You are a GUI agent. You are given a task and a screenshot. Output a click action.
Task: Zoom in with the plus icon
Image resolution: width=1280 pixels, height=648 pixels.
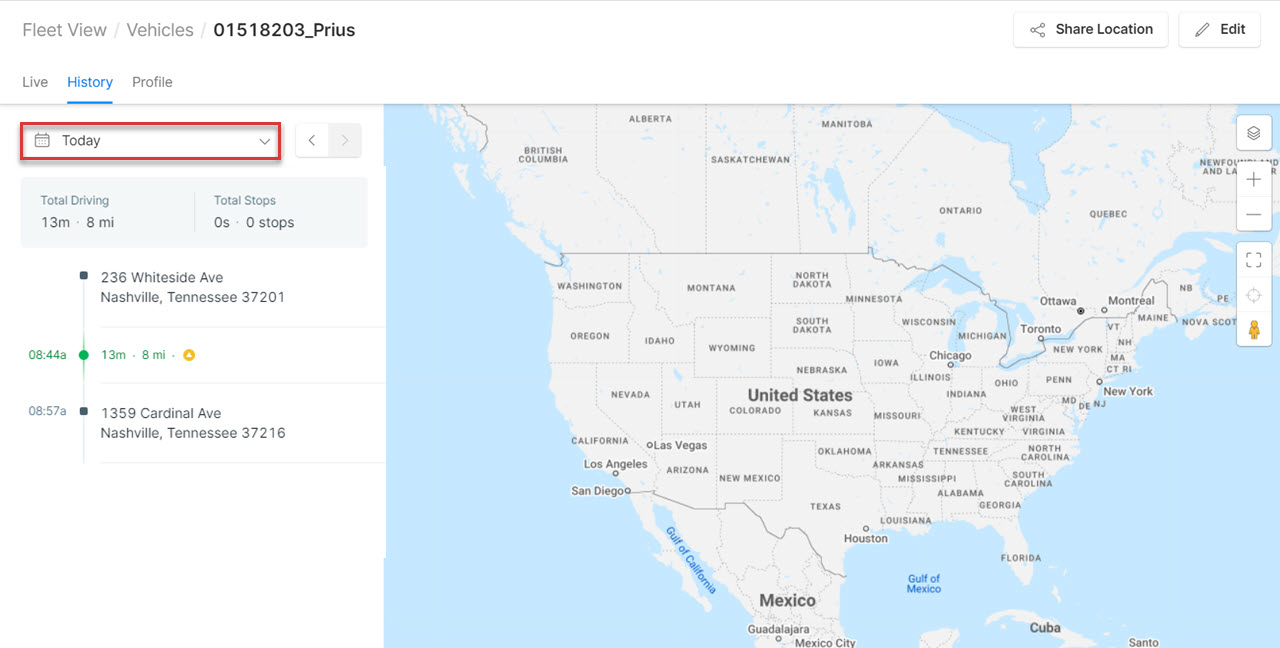1254,180
